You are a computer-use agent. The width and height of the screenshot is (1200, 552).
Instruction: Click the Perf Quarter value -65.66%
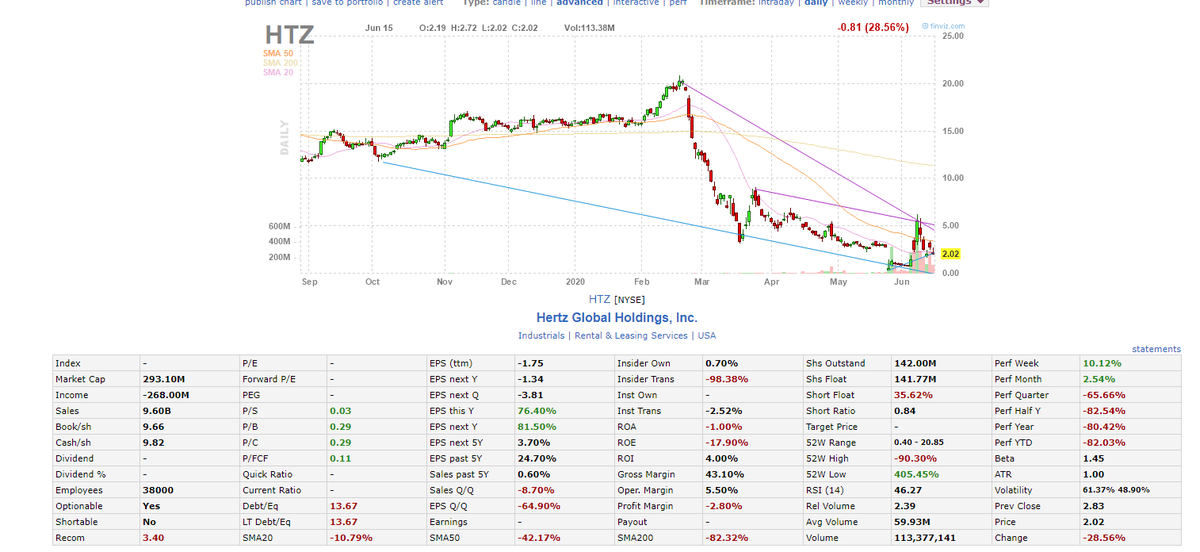(x=1103, y=395)
